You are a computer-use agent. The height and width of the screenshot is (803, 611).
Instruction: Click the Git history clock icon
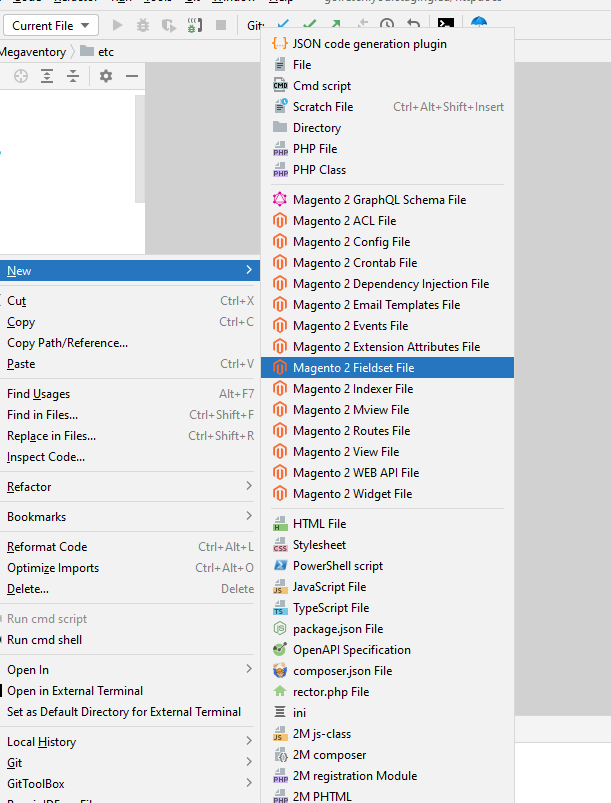pyautogui.click(x=387, y=24)
